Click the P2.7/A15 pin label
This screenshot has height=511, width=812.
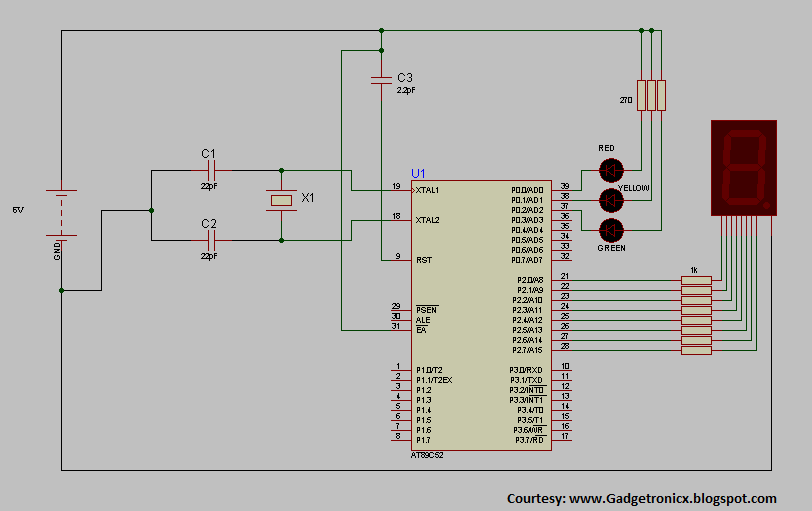[528, 350]
